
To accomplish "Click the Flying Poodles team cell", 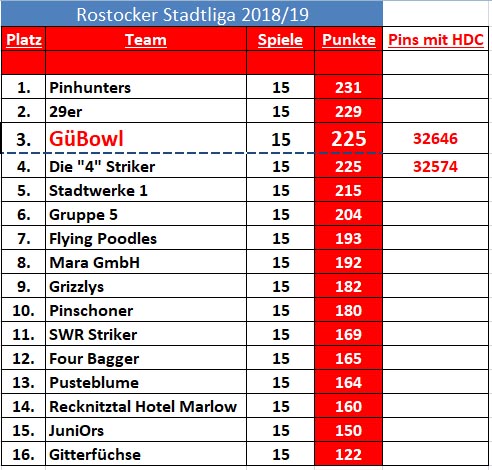I will 146,238.
